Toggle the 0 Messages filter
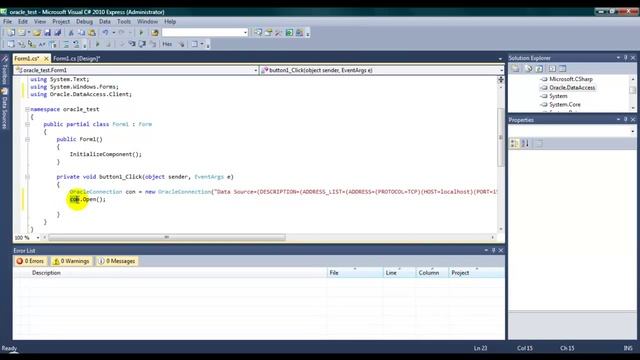 (x=117, y=261)
